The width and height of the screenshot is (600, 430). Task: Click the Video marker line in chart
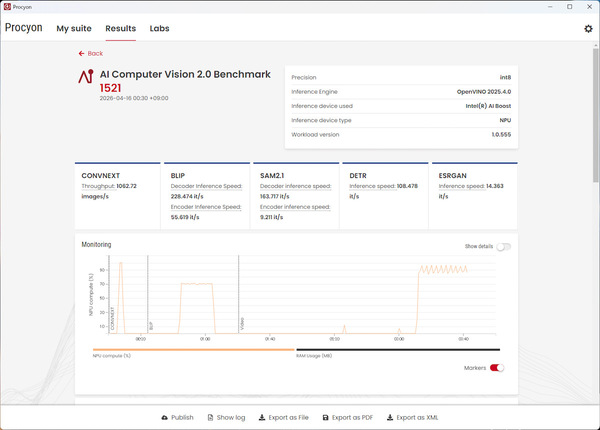click(239, 295)
